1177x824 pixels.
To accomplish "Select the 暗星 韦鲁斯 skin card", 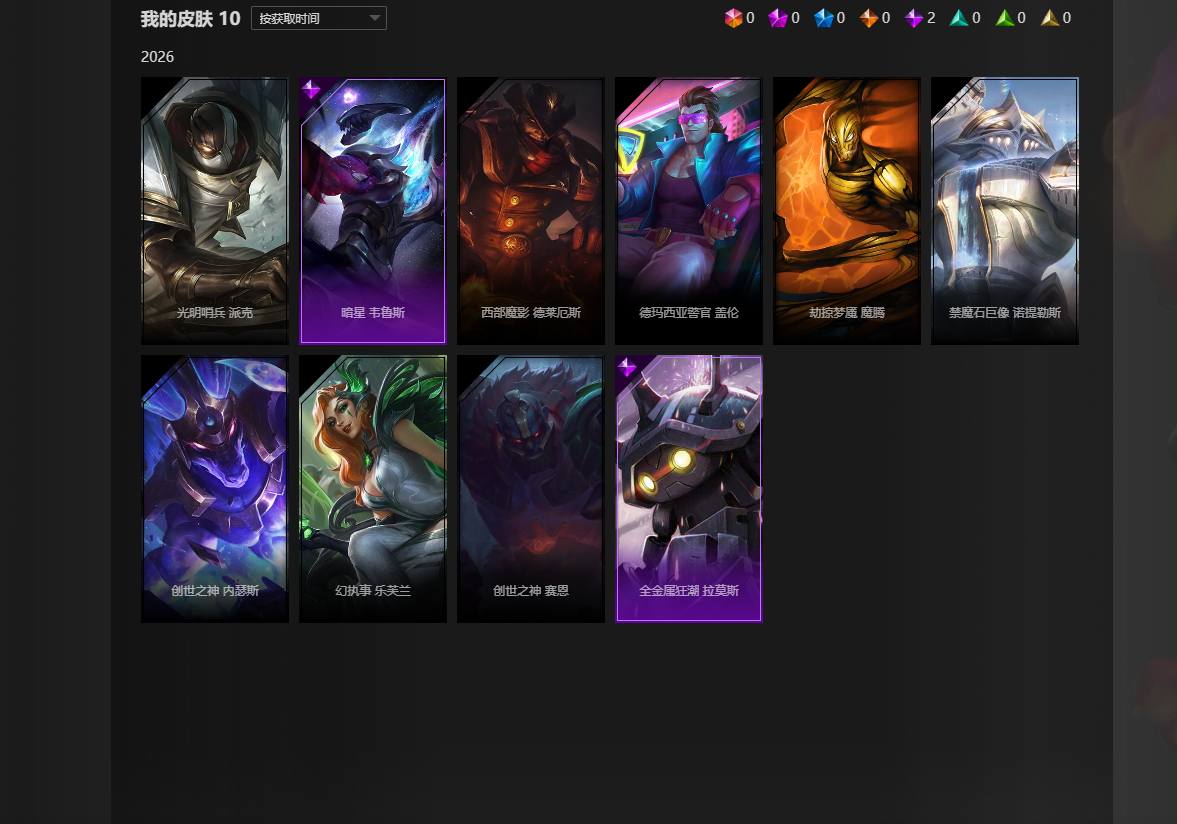I will point(373,211).
